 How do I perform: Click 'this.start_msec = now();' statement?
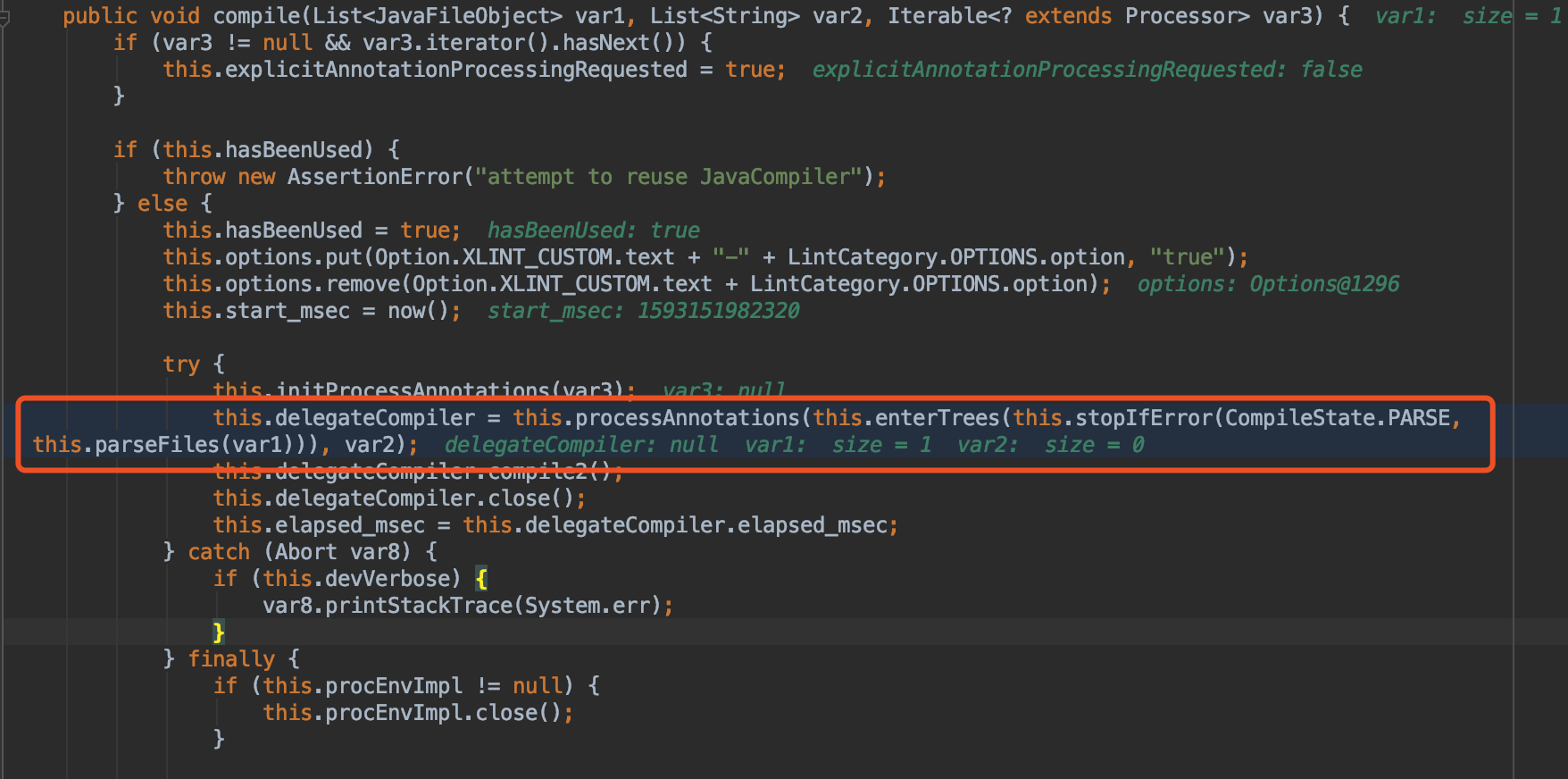(312, 311)
